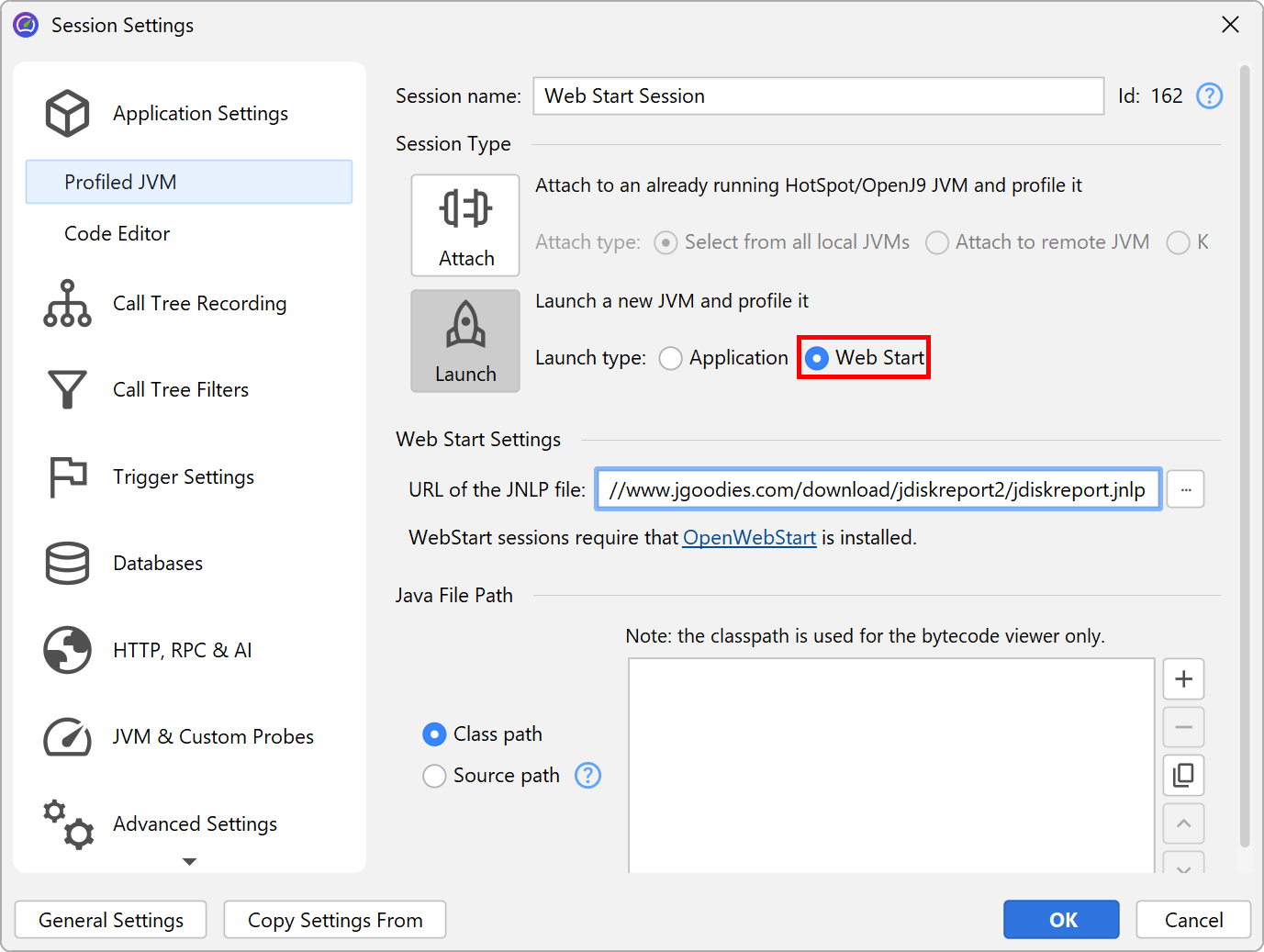The height and width of the screenshot is (952, 1264).
Task: Choose the Source path radio option
Action: 434,776
